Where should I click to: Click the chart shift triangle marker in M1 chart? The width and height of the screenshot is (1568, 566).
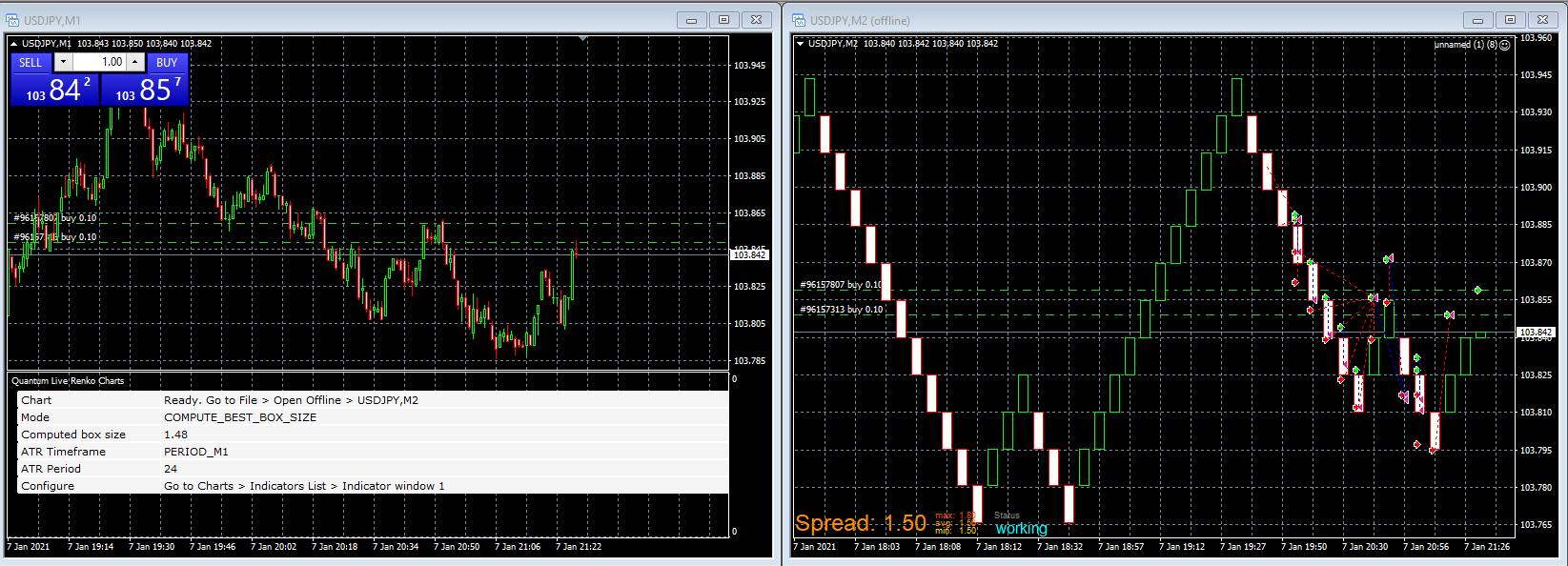point(582,39)
